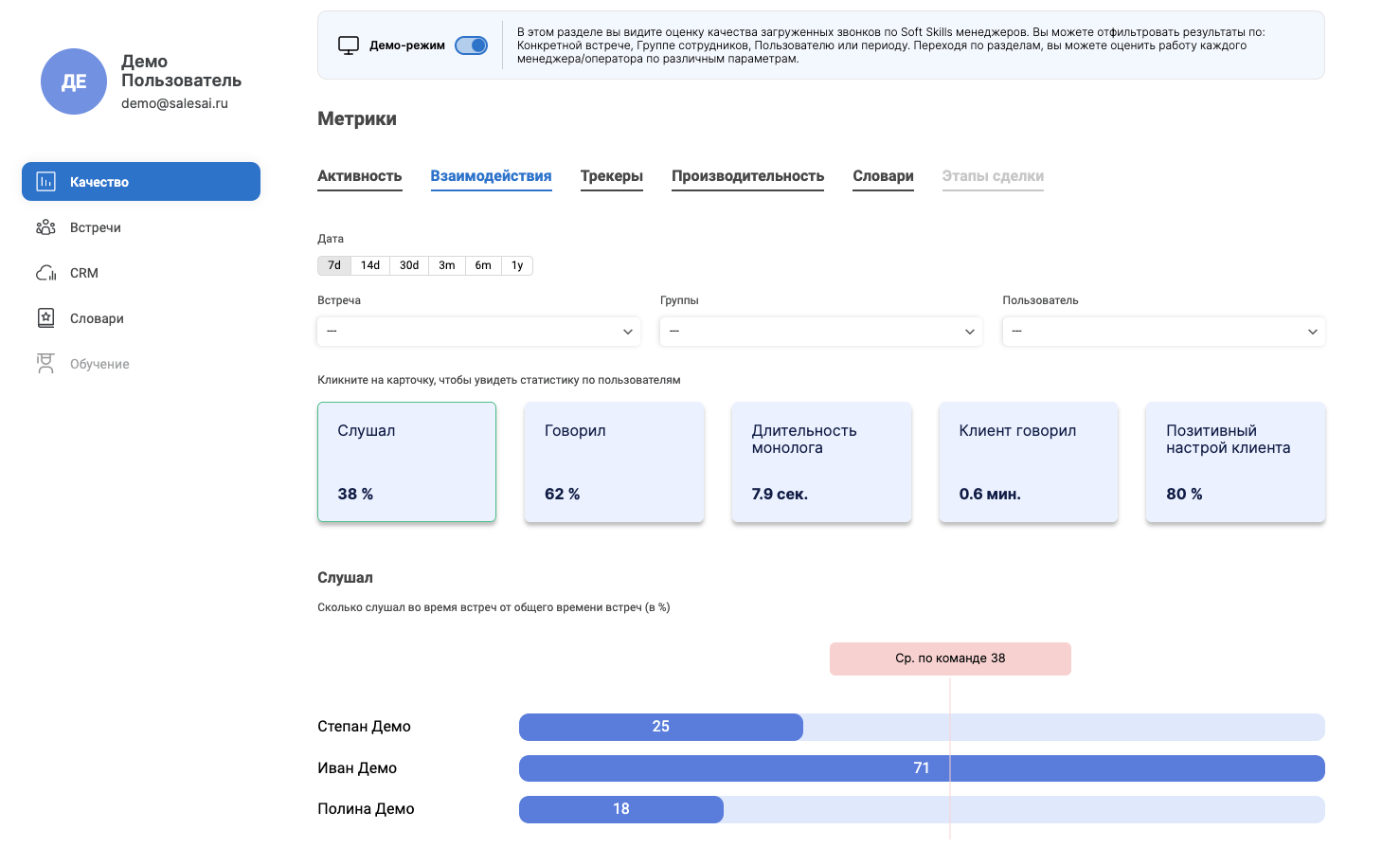Click the CRM cloud icon
Viewport: 1400px width, 866px height.
point(45,273)
